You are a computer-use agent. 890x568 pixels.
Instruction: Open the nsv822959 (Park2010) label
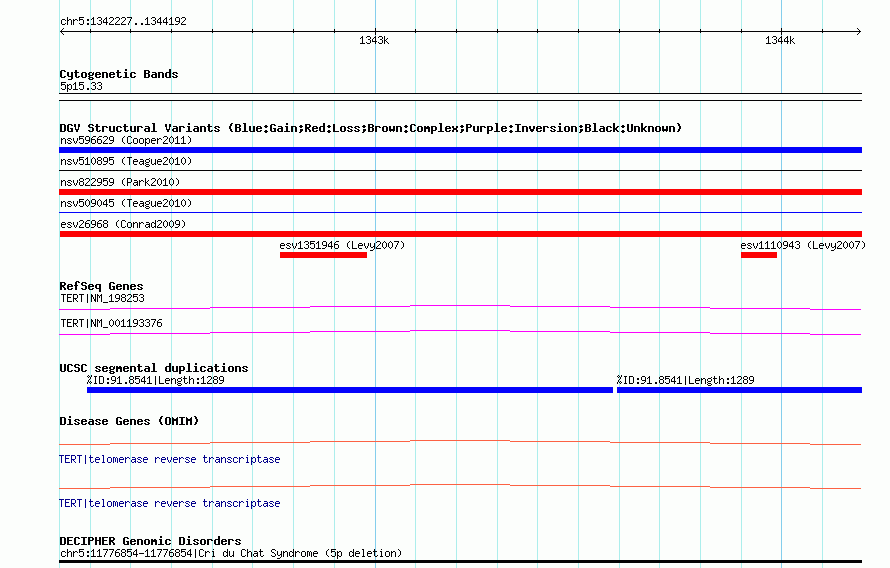[120, 182]
